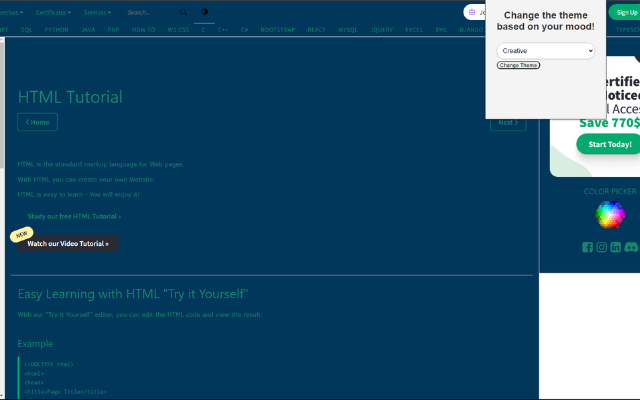Open the W3.CSS tab
The image size is (640, 400).
pyautogui.click(x=178, y=30)
